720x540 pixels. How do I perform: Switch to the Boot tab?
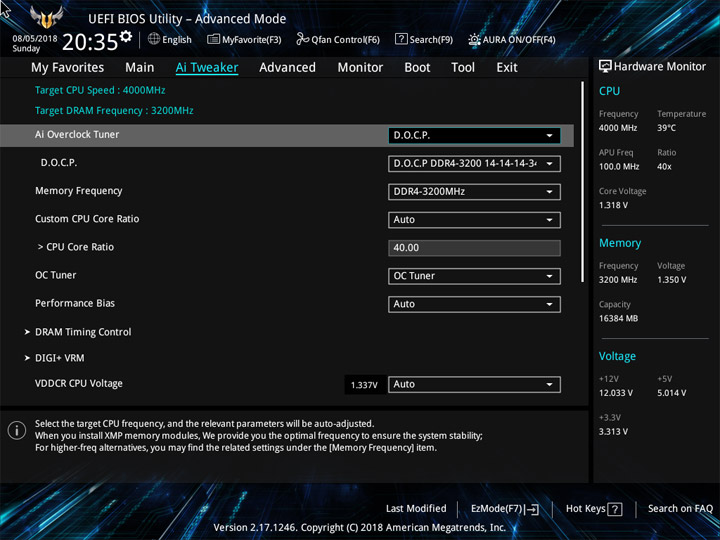[x=417, y=68]
